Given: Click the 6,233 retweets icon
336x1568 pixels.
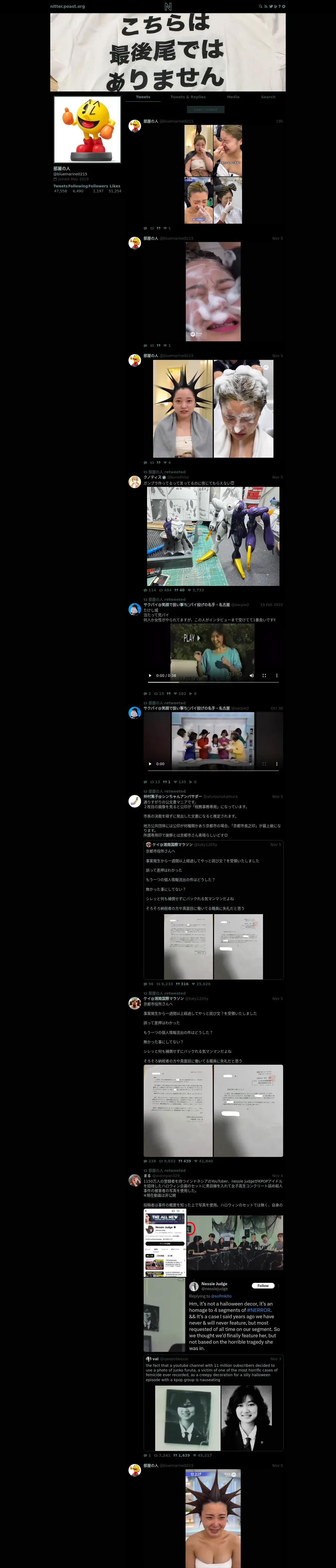Looking at the screenshot, I should pyautogui.click(x=159, y=984).
